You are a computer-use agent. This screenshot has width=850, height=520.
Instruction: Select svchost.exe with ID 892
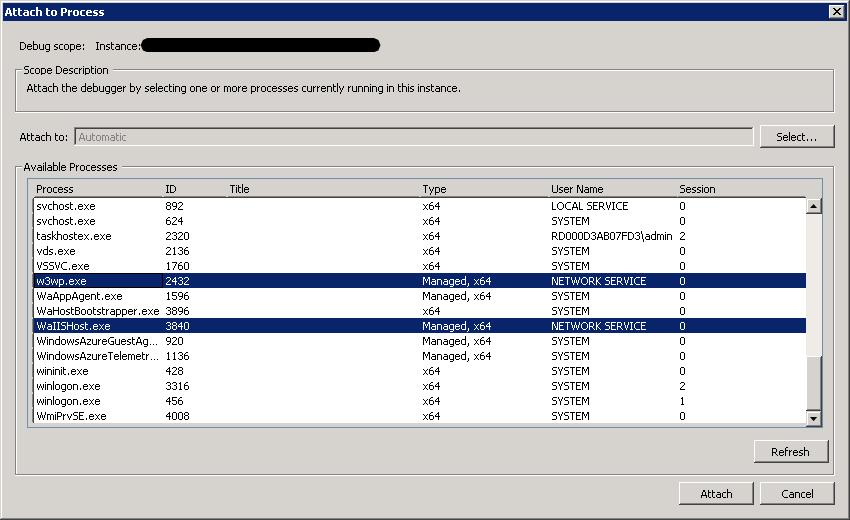click(420, 206)
